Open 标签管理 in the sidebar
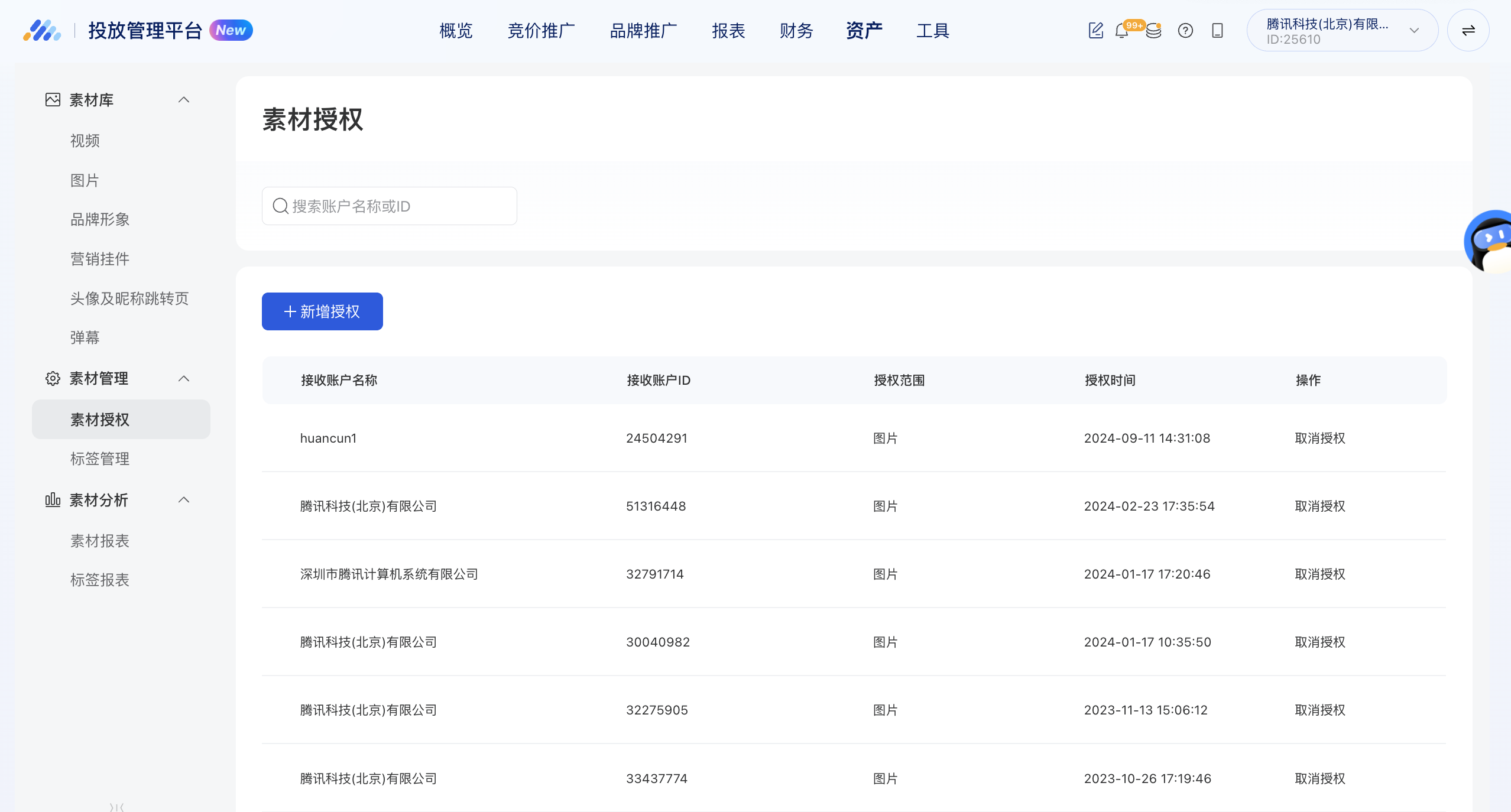This screenshot has height=812, width=1511. [x=100, y=459]
